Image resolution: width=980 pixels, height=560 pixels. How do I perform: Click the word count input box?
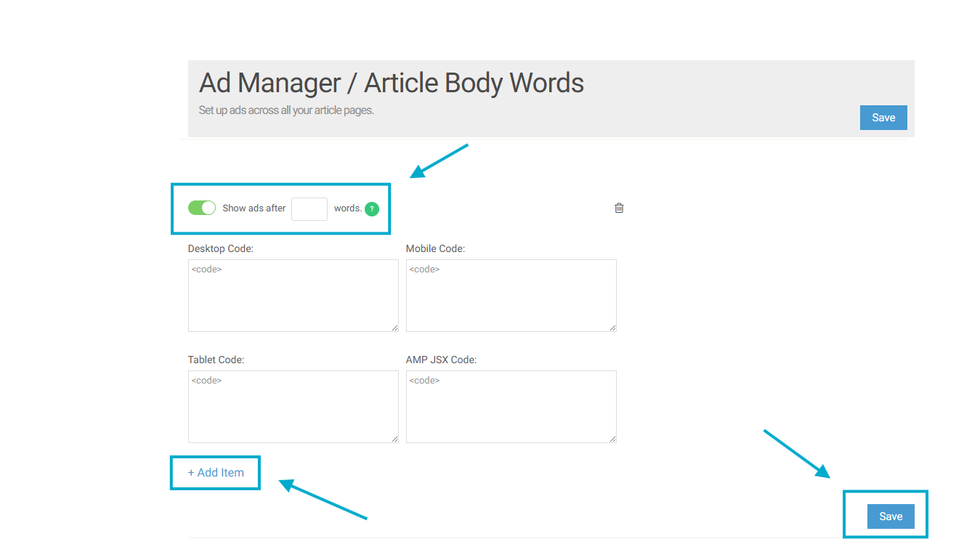[309, 209]
